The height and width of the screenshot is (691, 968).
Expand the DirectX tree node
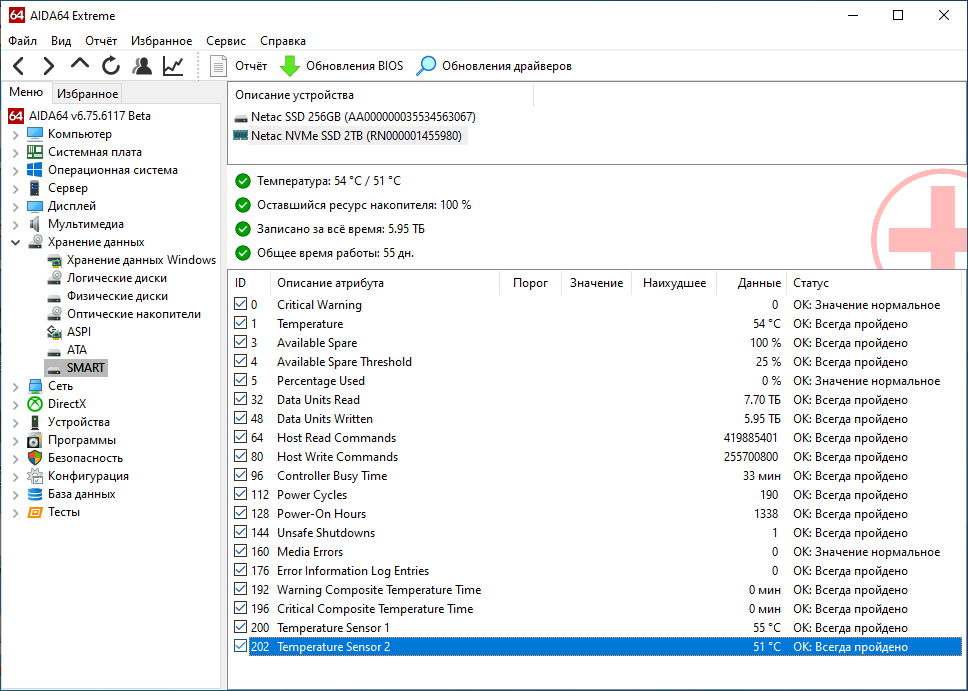(15, 404)
